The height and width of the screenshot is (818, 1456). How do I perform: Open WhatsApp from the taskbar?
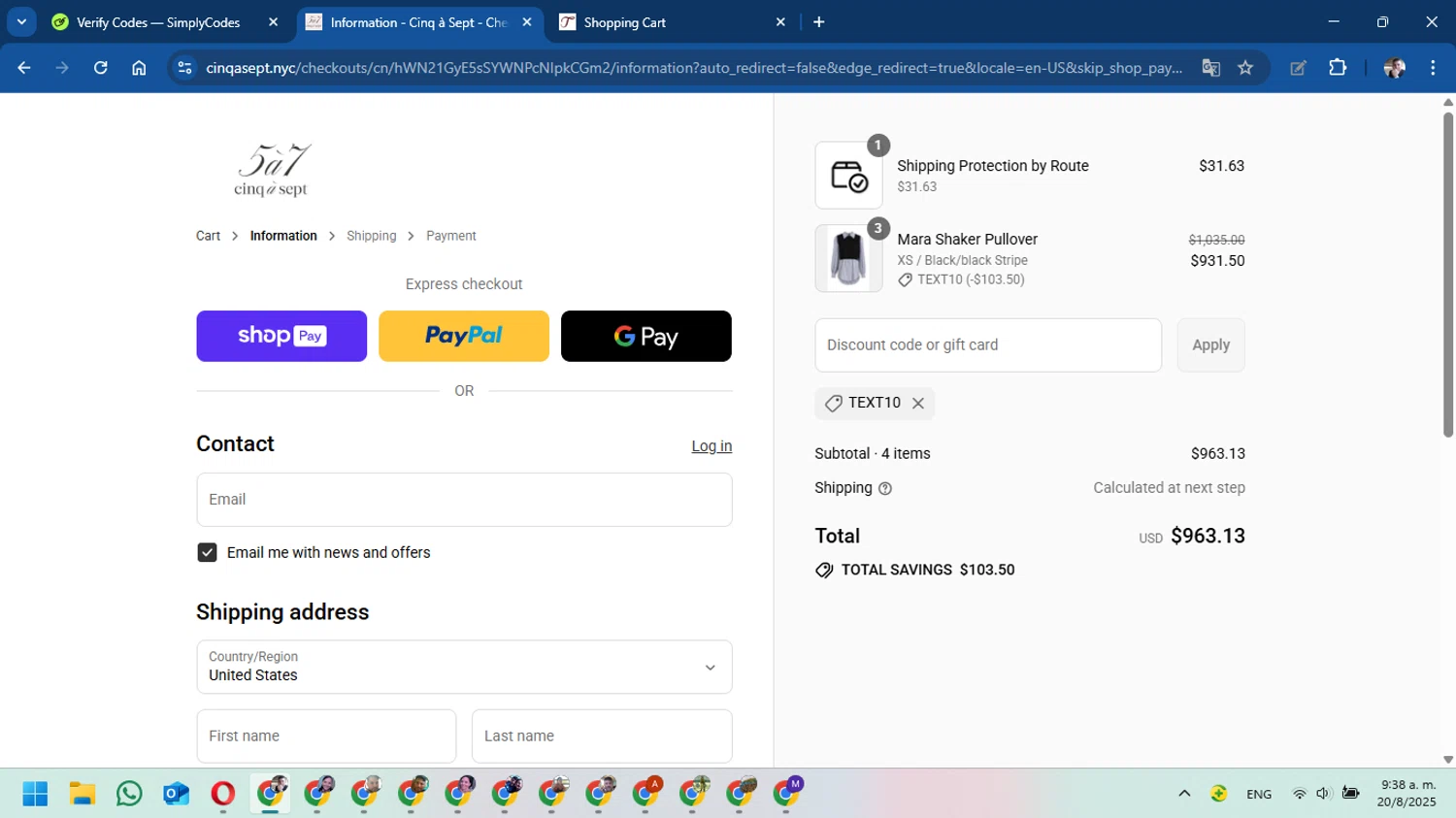pyautogui.click(x=129, y=794)
